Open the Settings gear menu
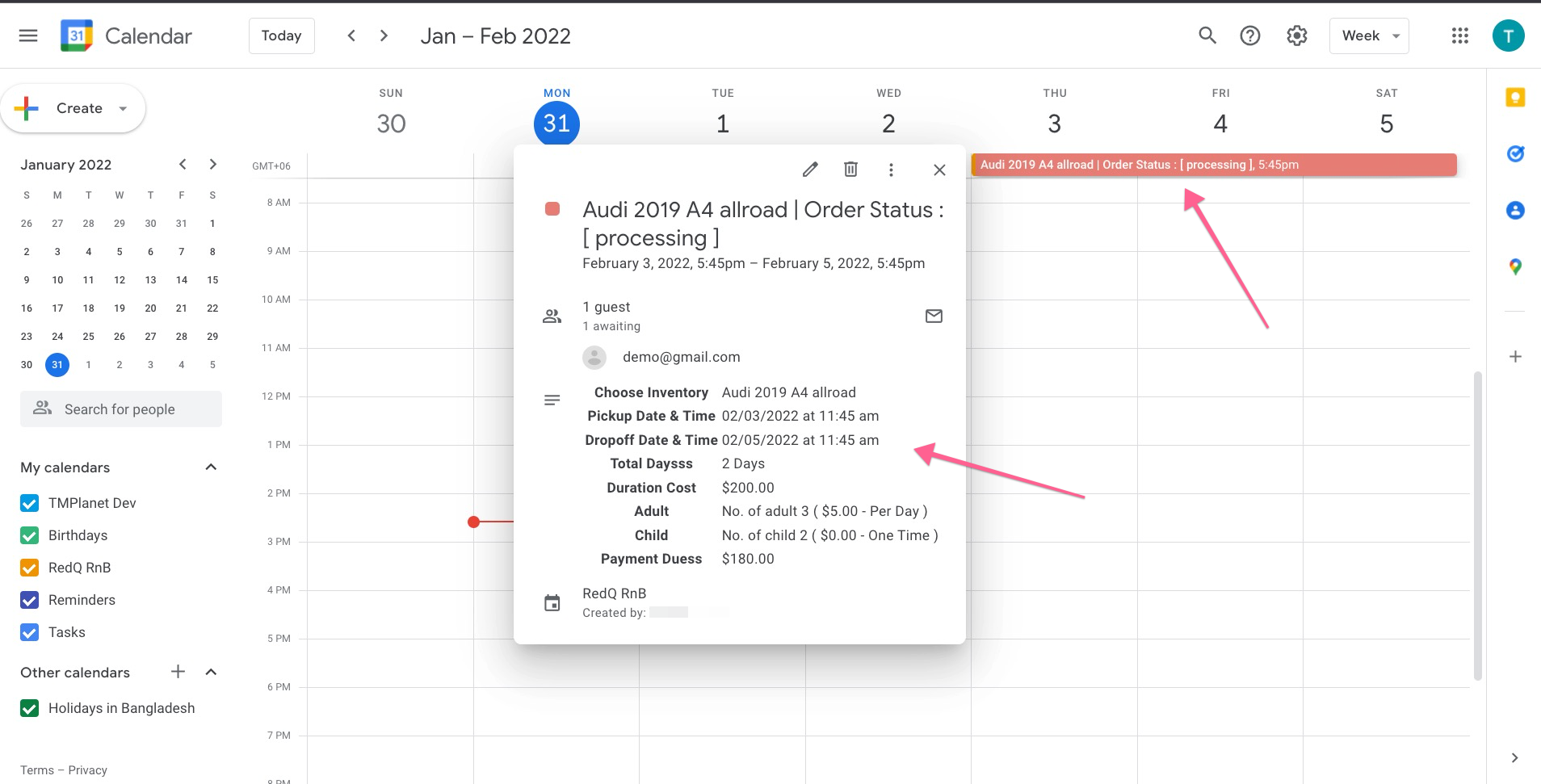 [1297, 36]
